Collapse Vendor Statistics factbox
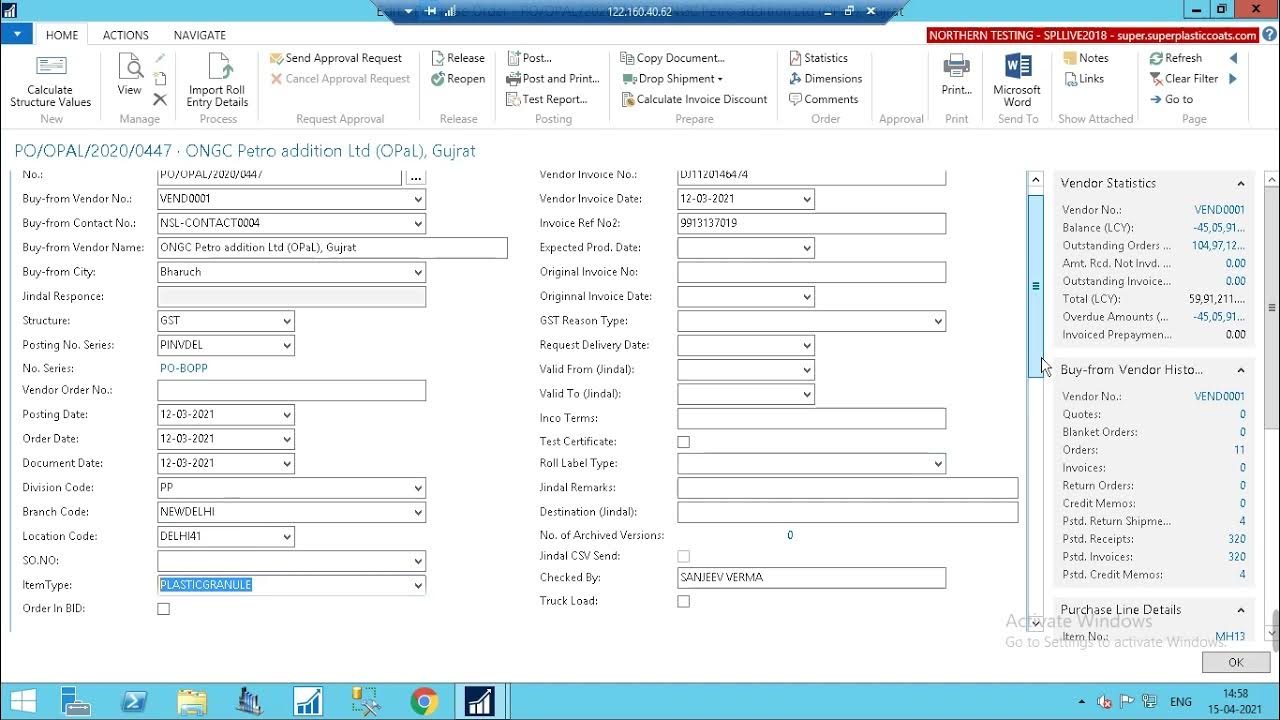The image size is (1280, 720). (1241, 184)
